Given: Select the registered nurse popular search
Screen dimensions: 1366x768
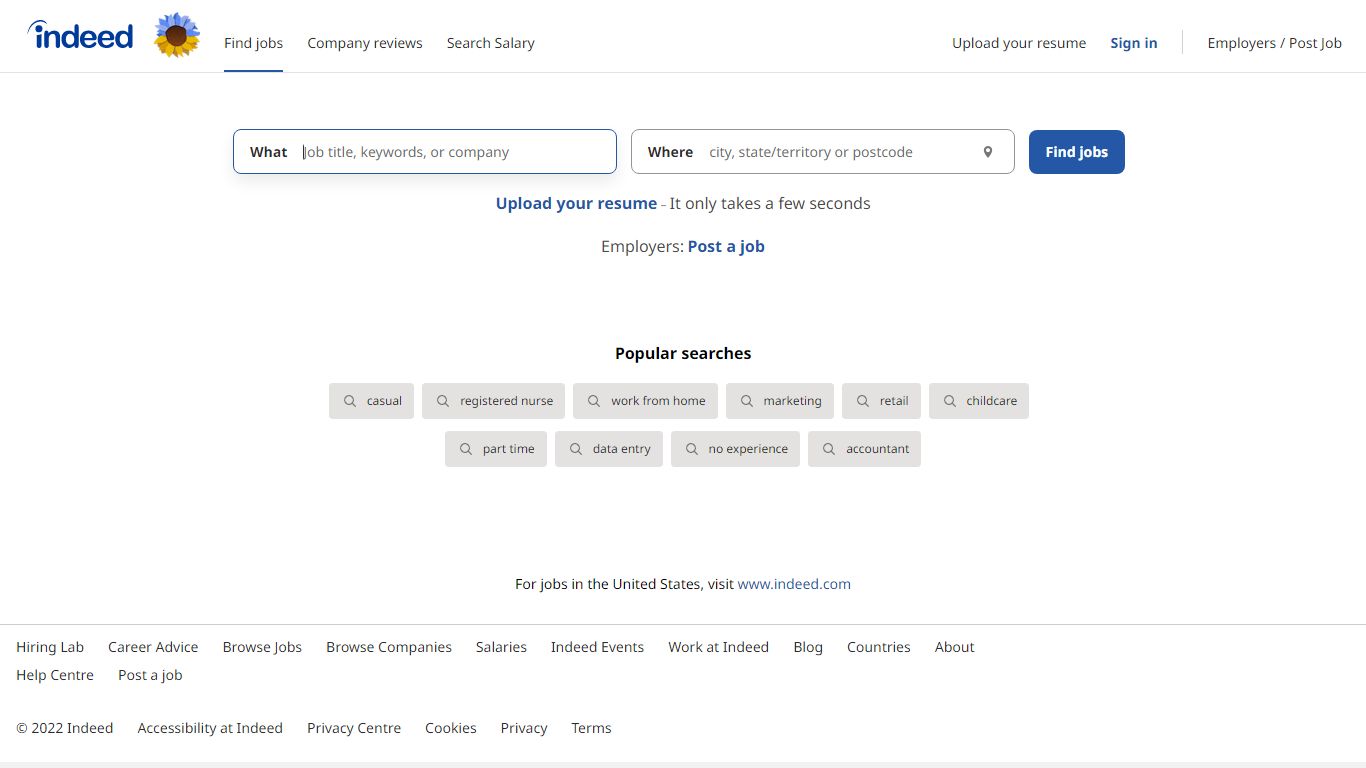Looking at the screenshot, I should [x=494, y=401].
